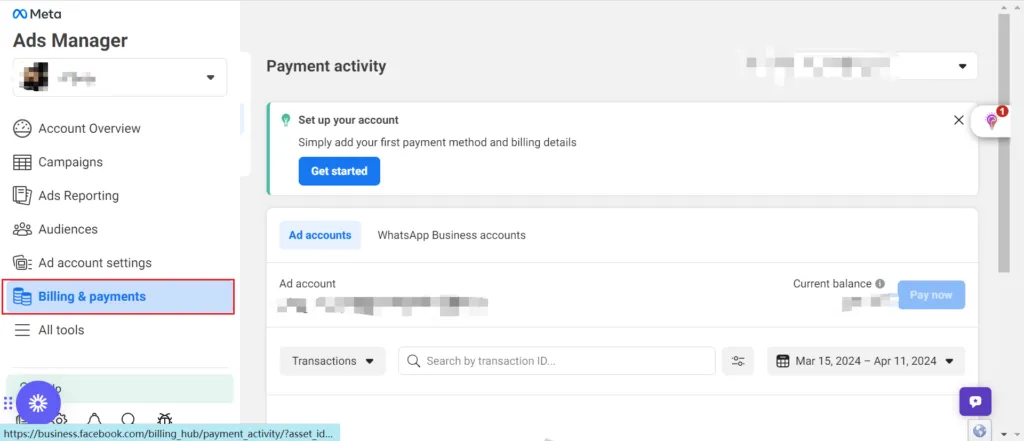Open the notifications bell in sidebar footer
Screen dimensions: 1024x441
pos(93,421)
